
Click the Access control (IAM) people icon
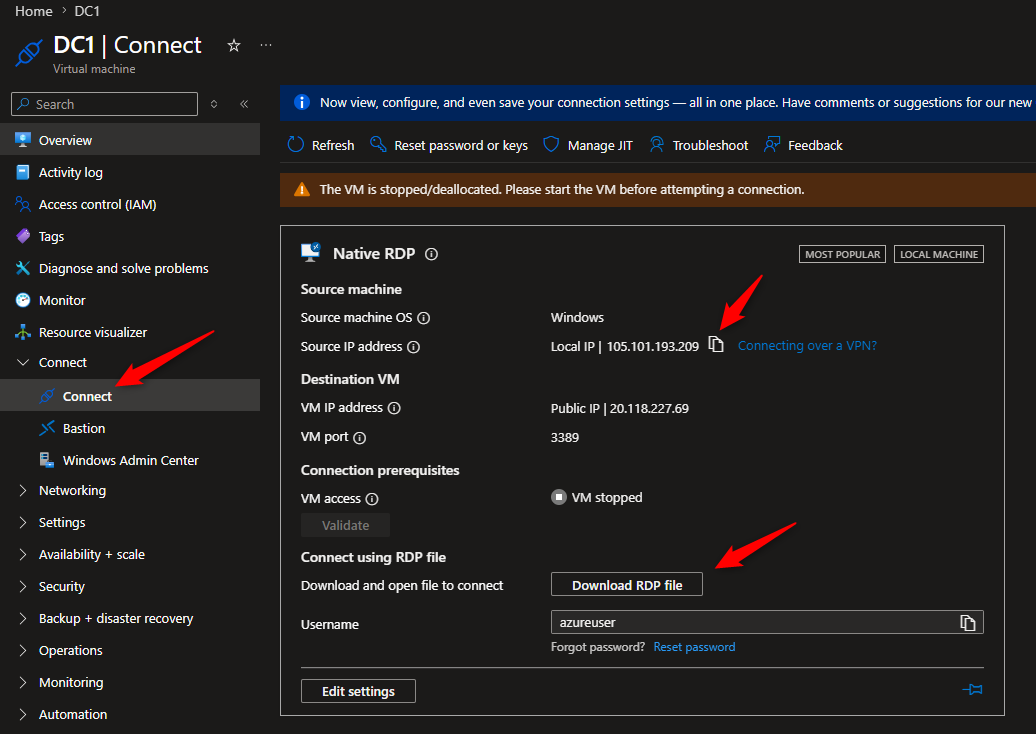tap(23, 204)
